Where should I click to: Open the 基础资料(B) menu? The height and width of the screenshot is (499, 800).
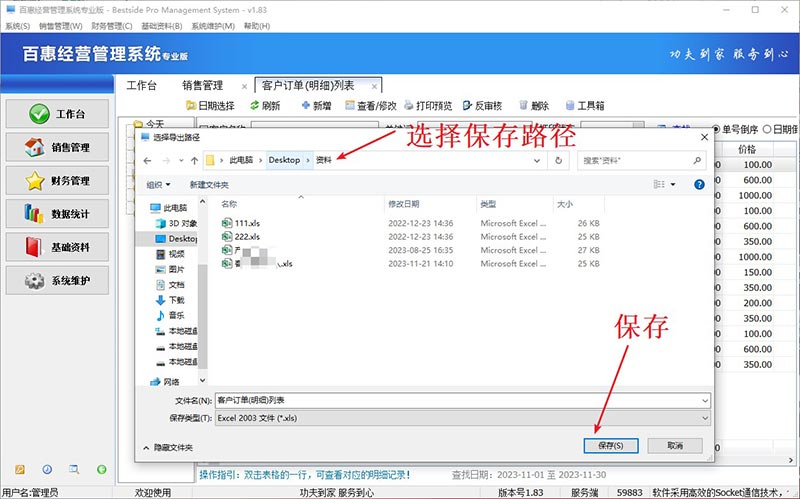tap(162, 26)
